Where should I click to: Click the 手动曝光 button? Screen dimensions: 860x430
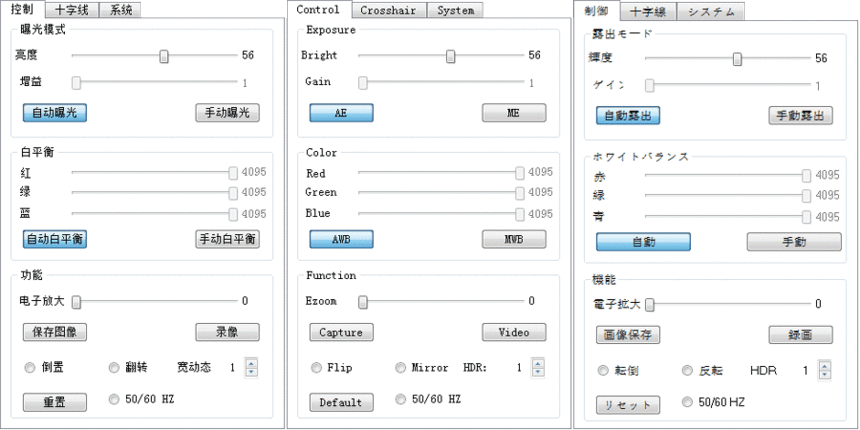tap(228, 113)
